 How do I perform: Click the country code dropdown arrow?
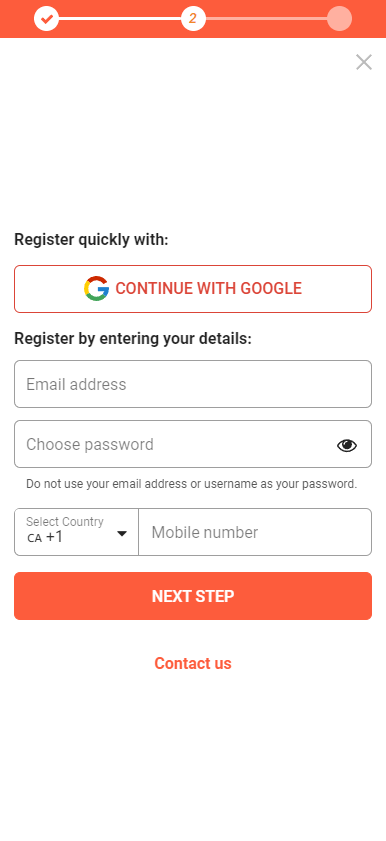(122, 534)
